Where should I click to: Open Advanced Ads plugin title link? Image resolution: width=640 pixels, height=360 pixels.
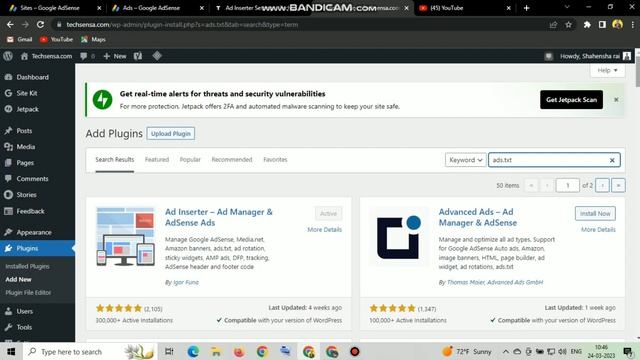(x=478, y=217)
